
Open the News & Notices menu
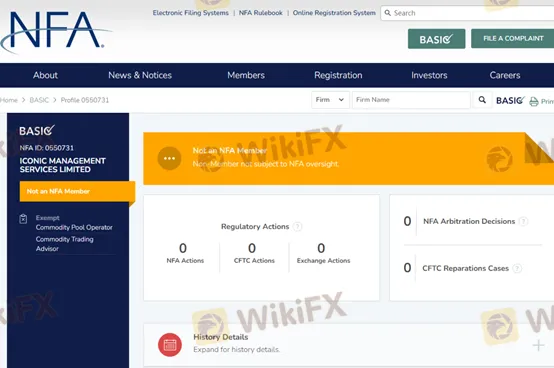click(140, 75)
